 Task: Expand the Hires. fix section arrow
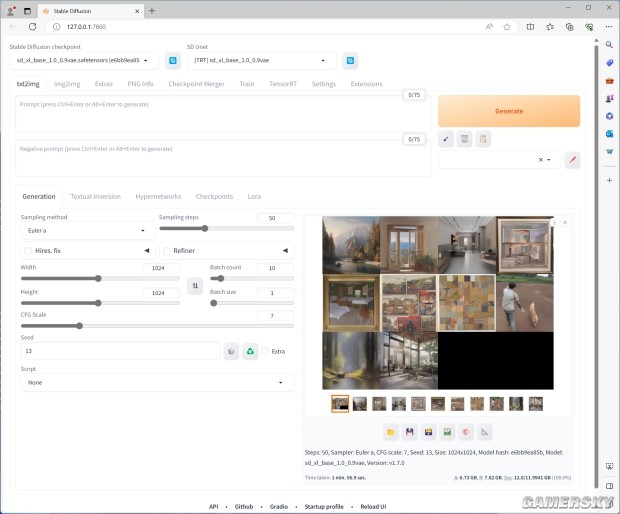tap(147, 251)
